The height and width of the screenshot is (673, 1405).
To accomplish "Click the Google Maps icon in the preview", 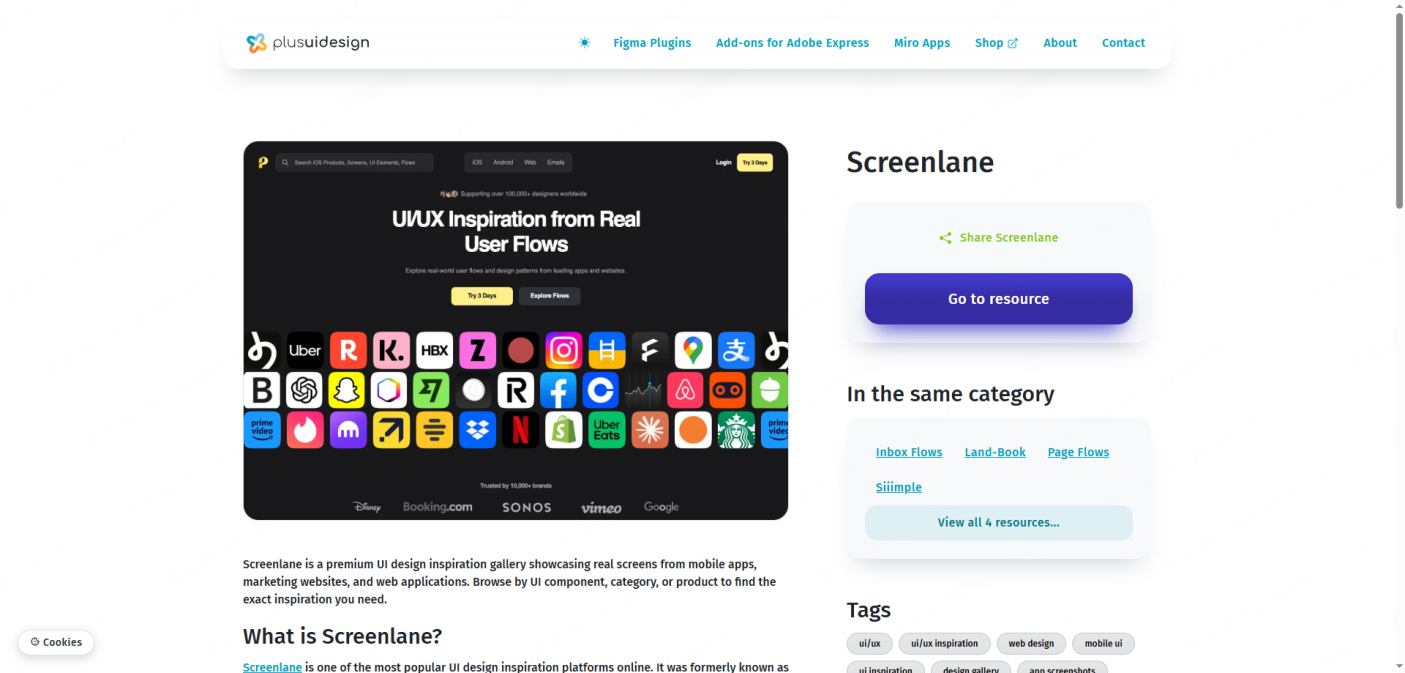I will (x=693, y=350).
